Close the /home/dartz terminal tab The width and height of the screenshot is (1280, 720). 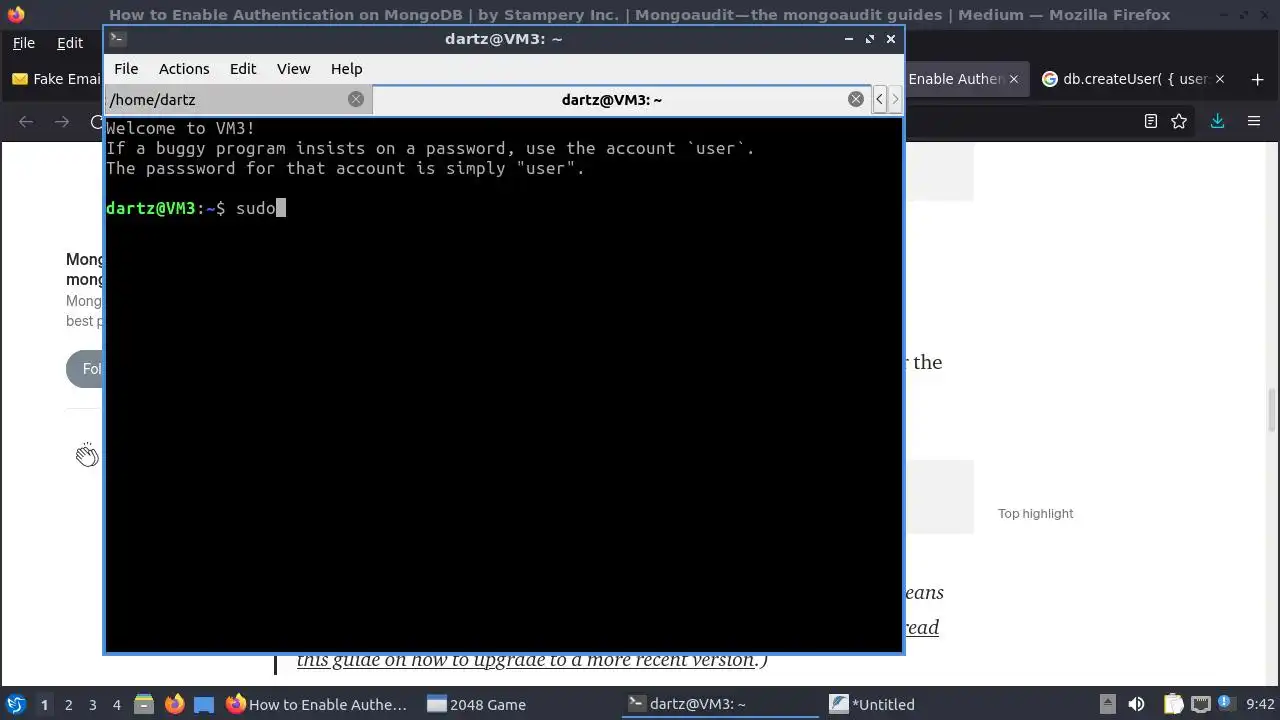pyautogui.click(x=355, y=99)
